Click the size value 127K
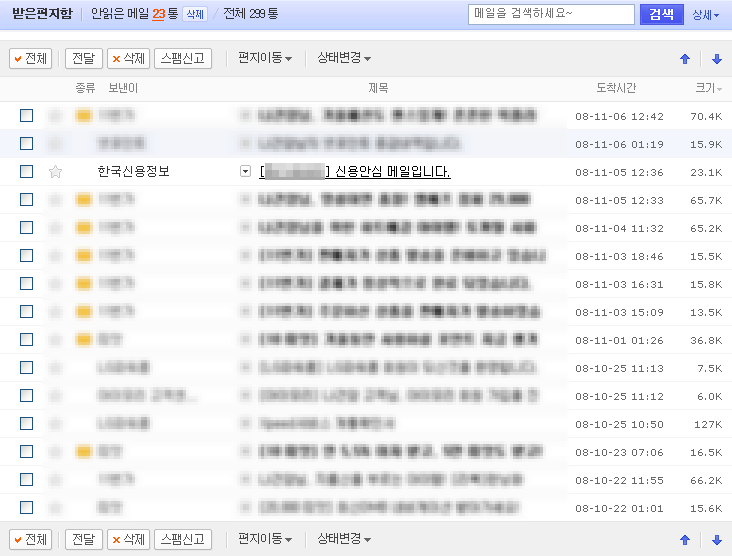This screenshot has width=732, height=556. click(708, 424)
